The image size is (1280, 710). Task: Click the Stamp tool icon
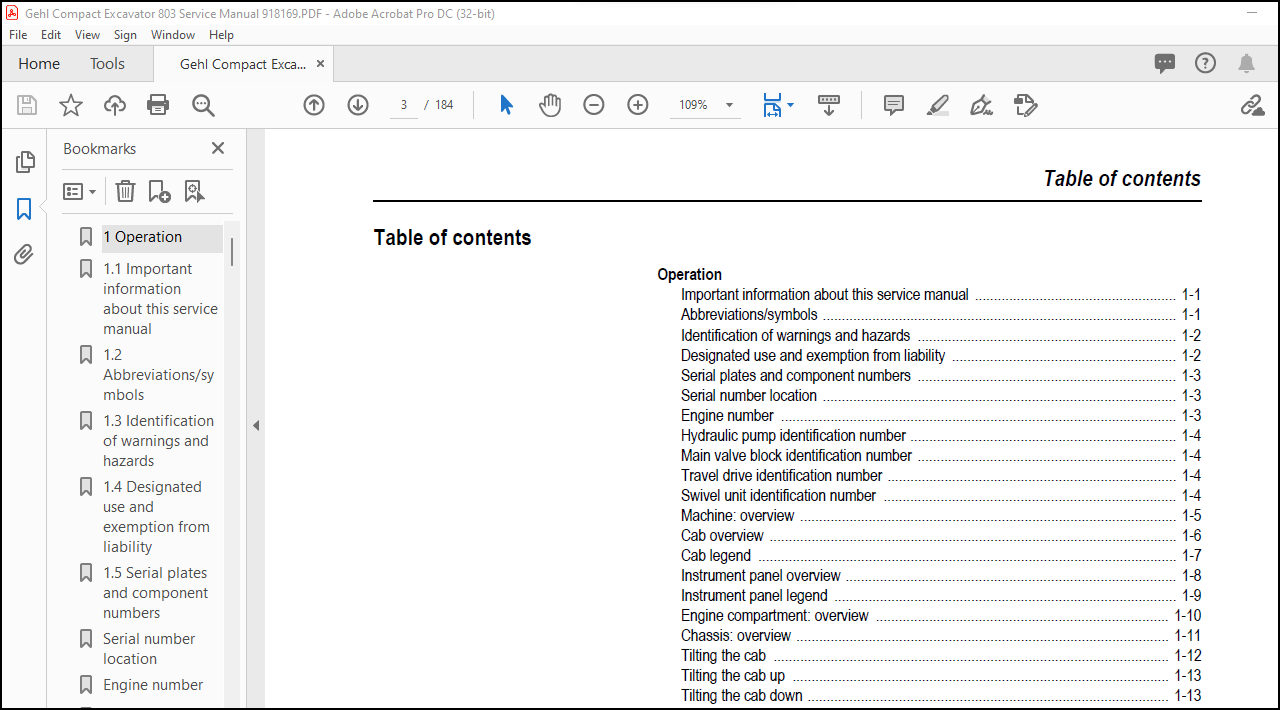[x=1025, y=105]
